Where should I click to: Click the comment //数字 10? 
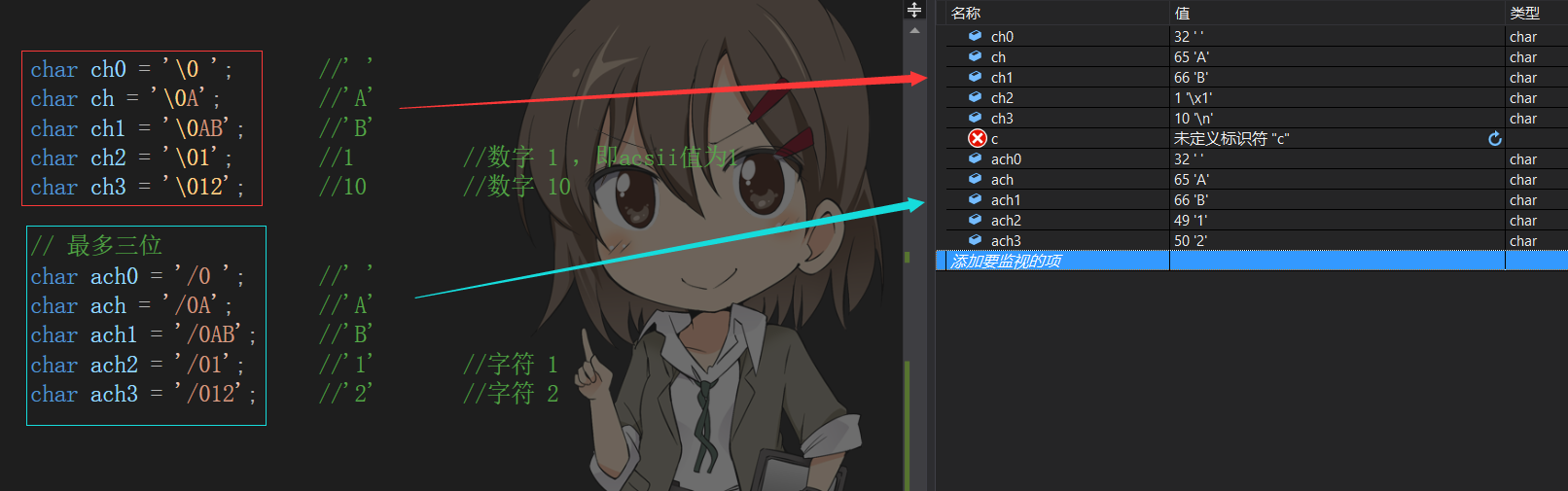(517, 187)
